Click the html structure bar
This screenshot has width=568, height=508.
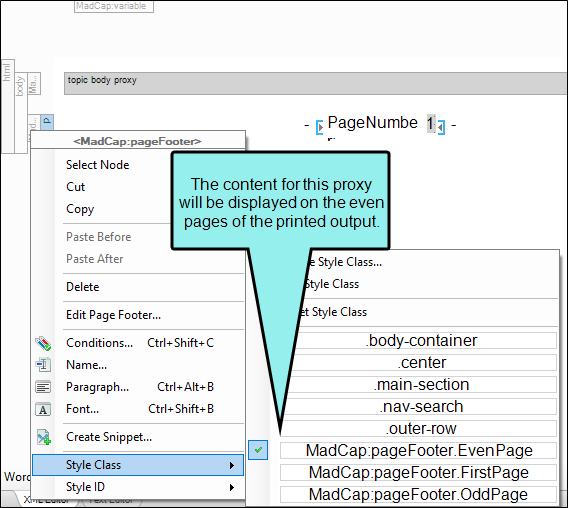click(x=8, y=106)
